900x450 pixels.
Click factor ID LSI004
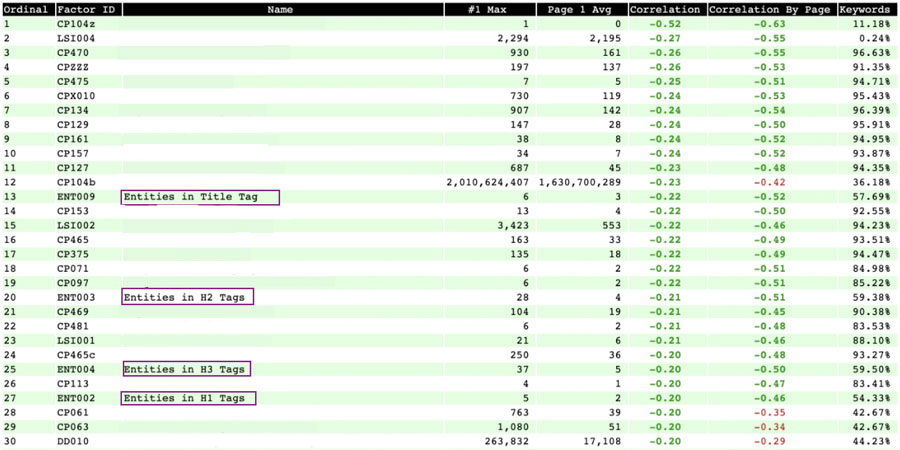tap(75, 38)
